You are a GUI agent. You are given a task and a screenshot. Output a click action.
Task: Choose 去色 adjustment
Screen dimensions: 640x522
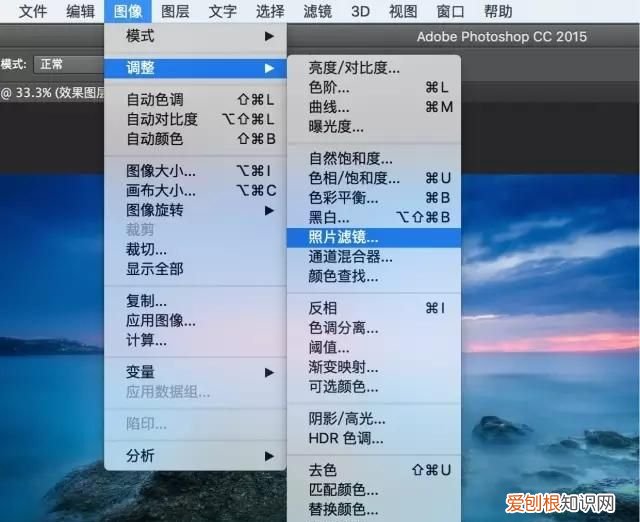(x=374, y=470)
